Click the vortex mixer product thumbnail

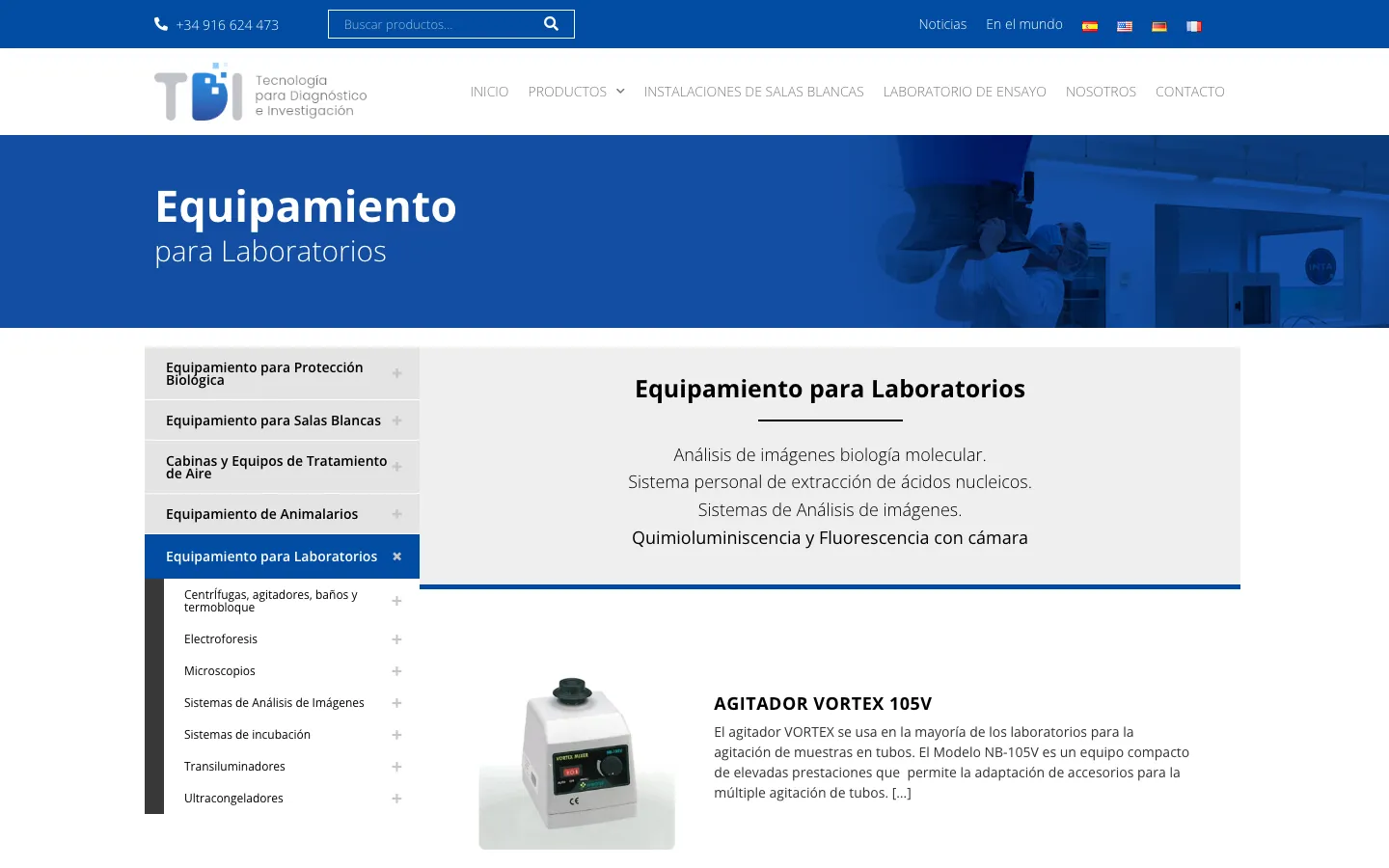pos(577,763)
